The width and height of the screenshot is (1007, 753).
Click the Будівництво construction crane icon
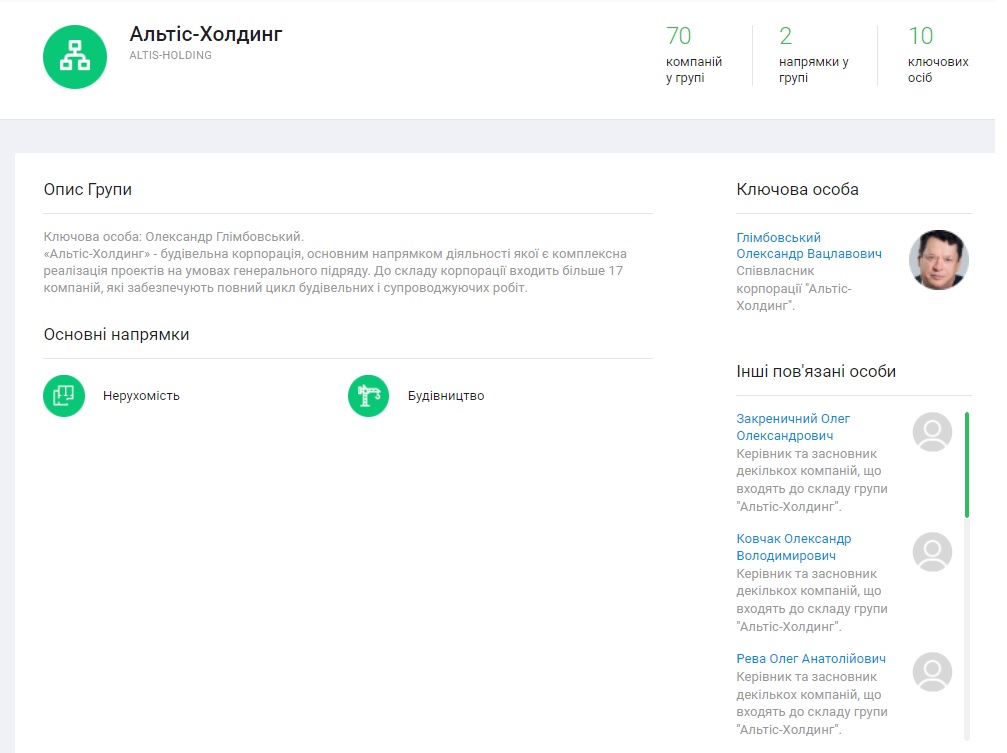(368, 396)
